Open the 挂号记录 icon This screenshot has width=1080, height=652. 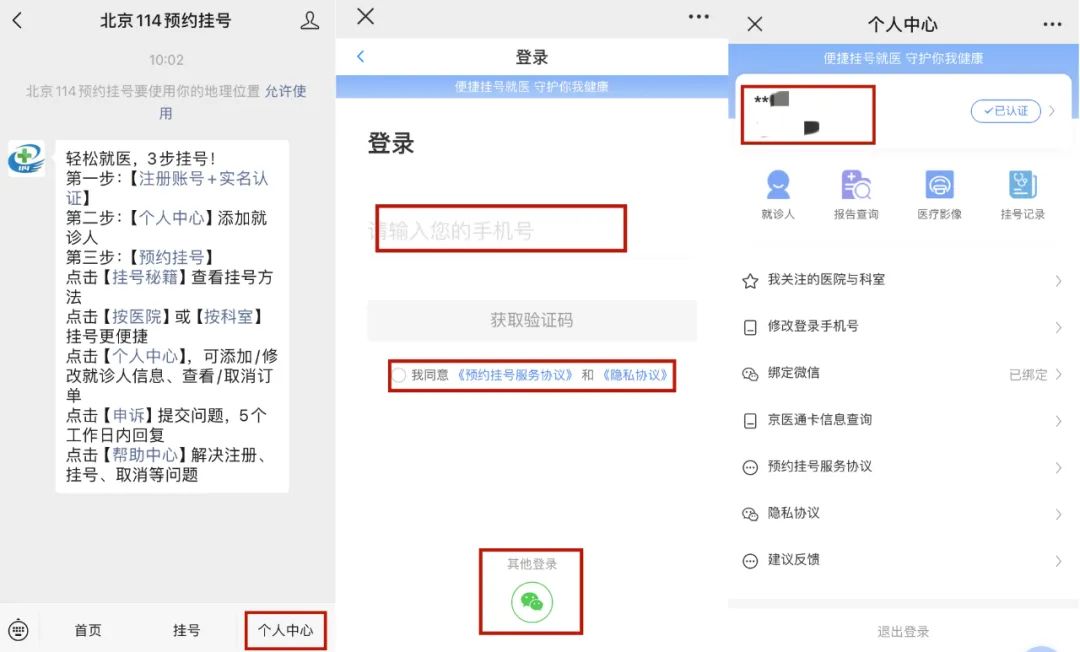click(x=1023, y=194)
